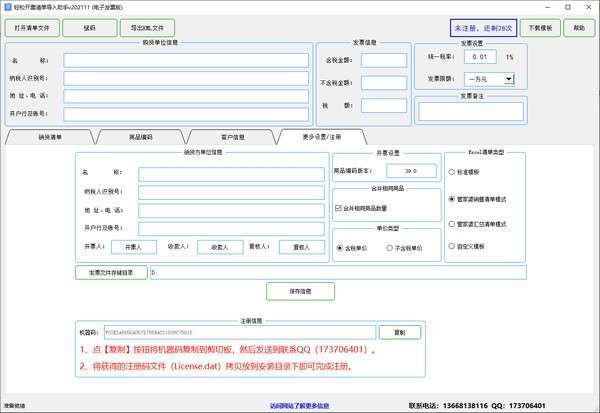Viewport: 600px width, 413px height.
Task: Switch to the 商品编码 tab
Action: click(x=141, y=137)
